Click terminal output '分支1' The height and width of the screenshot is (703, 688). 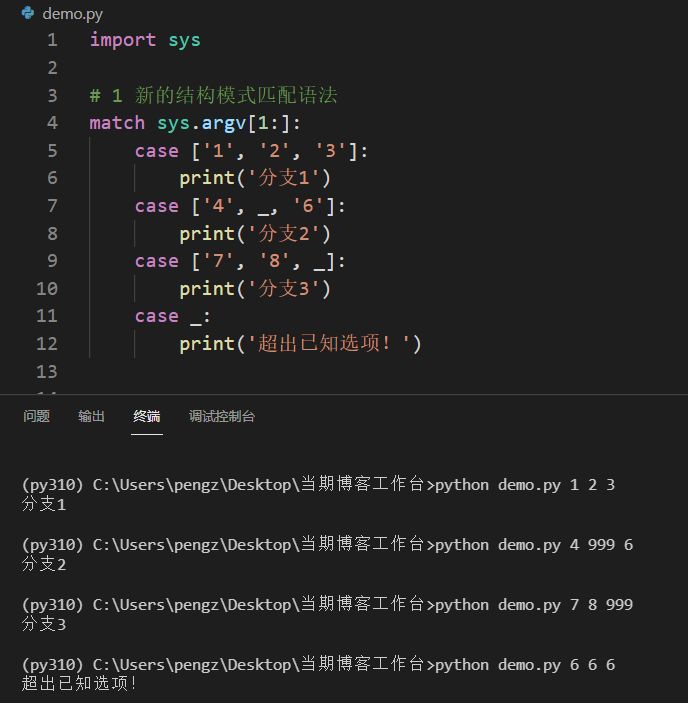(x=44, y=504)
